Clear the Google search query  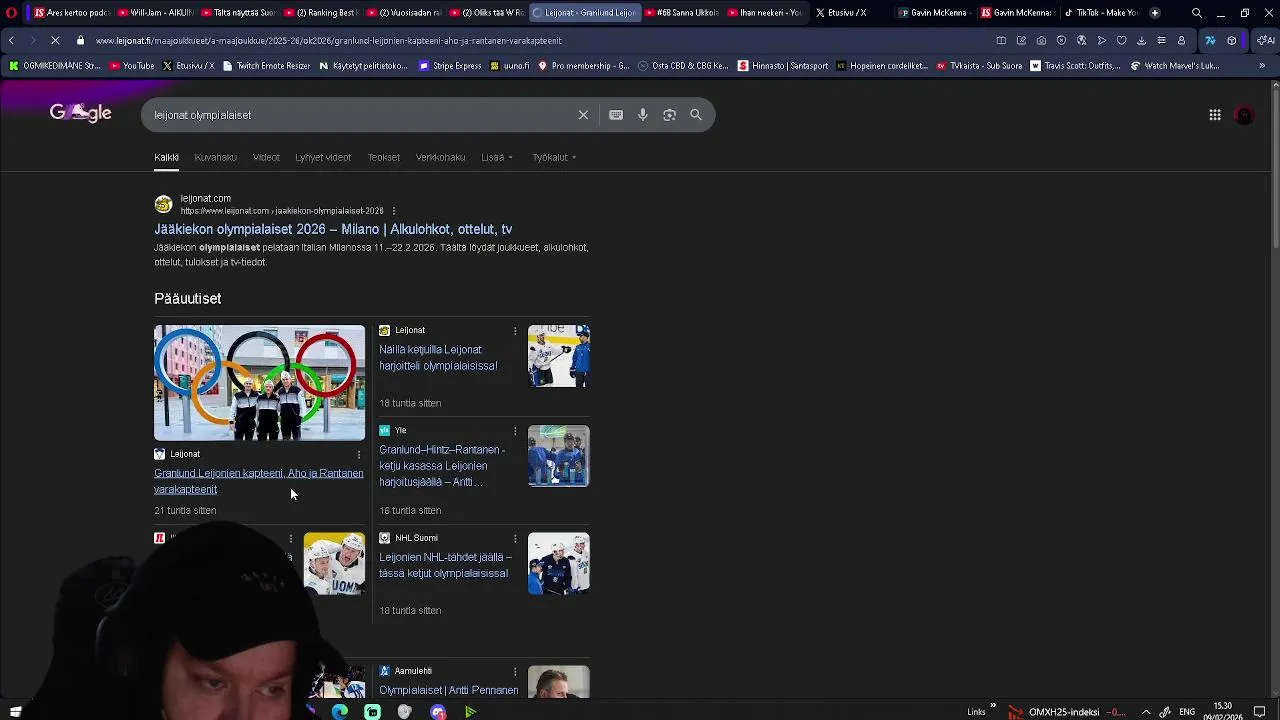pos(583,115)
